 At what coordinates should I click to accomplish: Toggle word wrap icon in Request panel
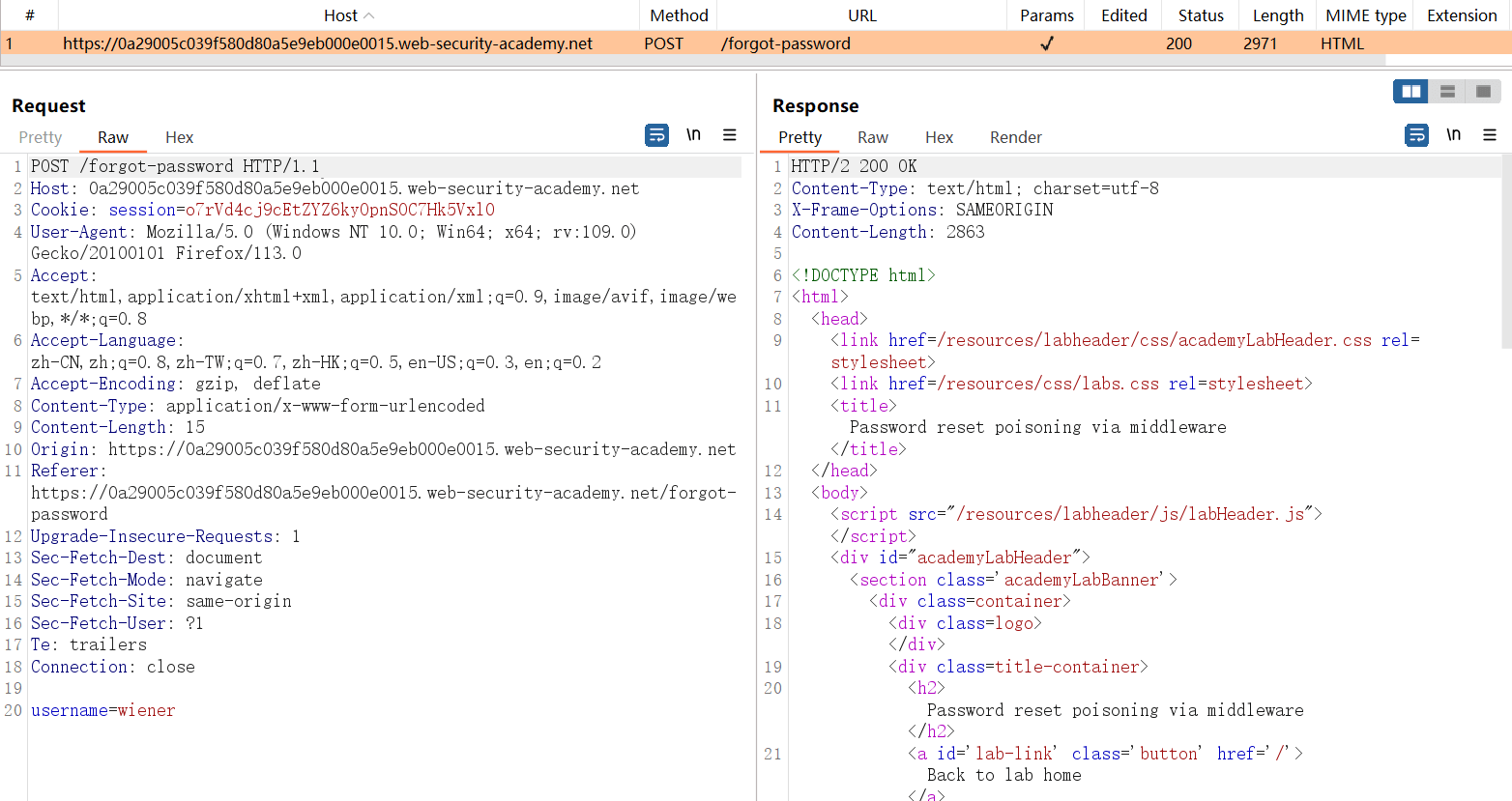point(656,135)
